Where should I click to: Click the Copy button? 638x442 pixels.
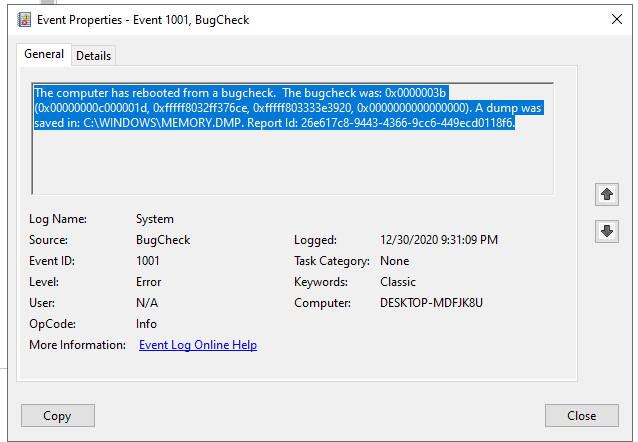click(x=58, y=416)
